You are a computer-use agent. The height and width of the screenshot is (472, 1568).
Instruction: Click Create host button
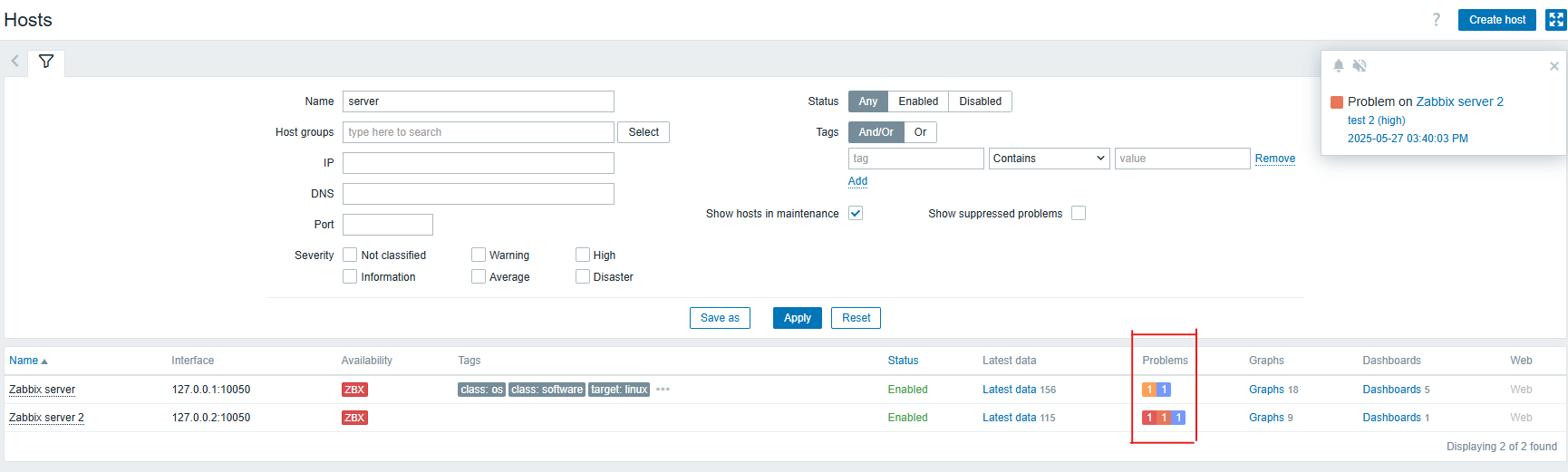tap(1497, 20)
